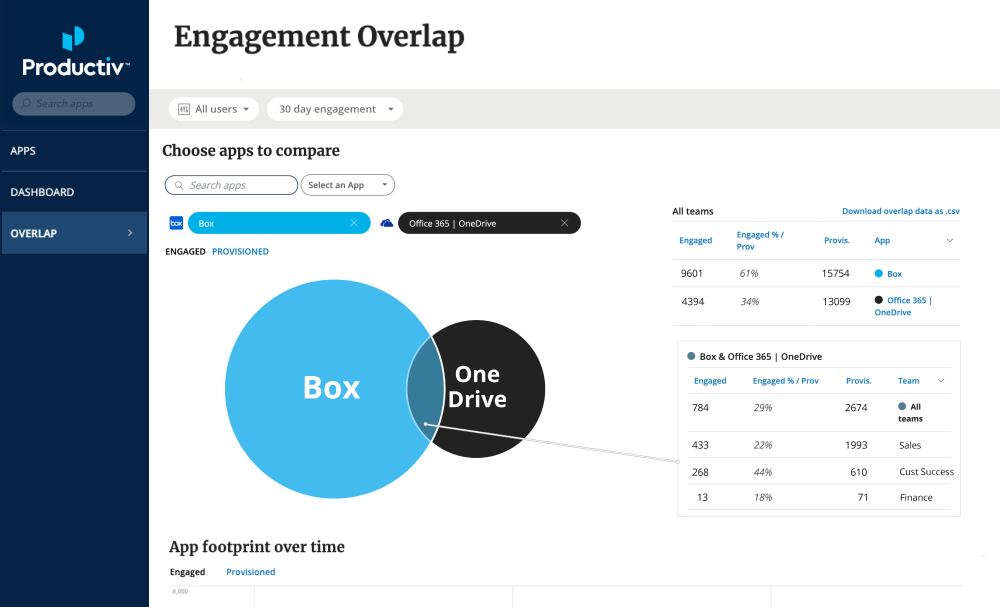The height and width of the screenshot is (607, 1000).
Task: Sort overlap table by Engaged column
Action: pyautogui.click(x=710, y=381)
